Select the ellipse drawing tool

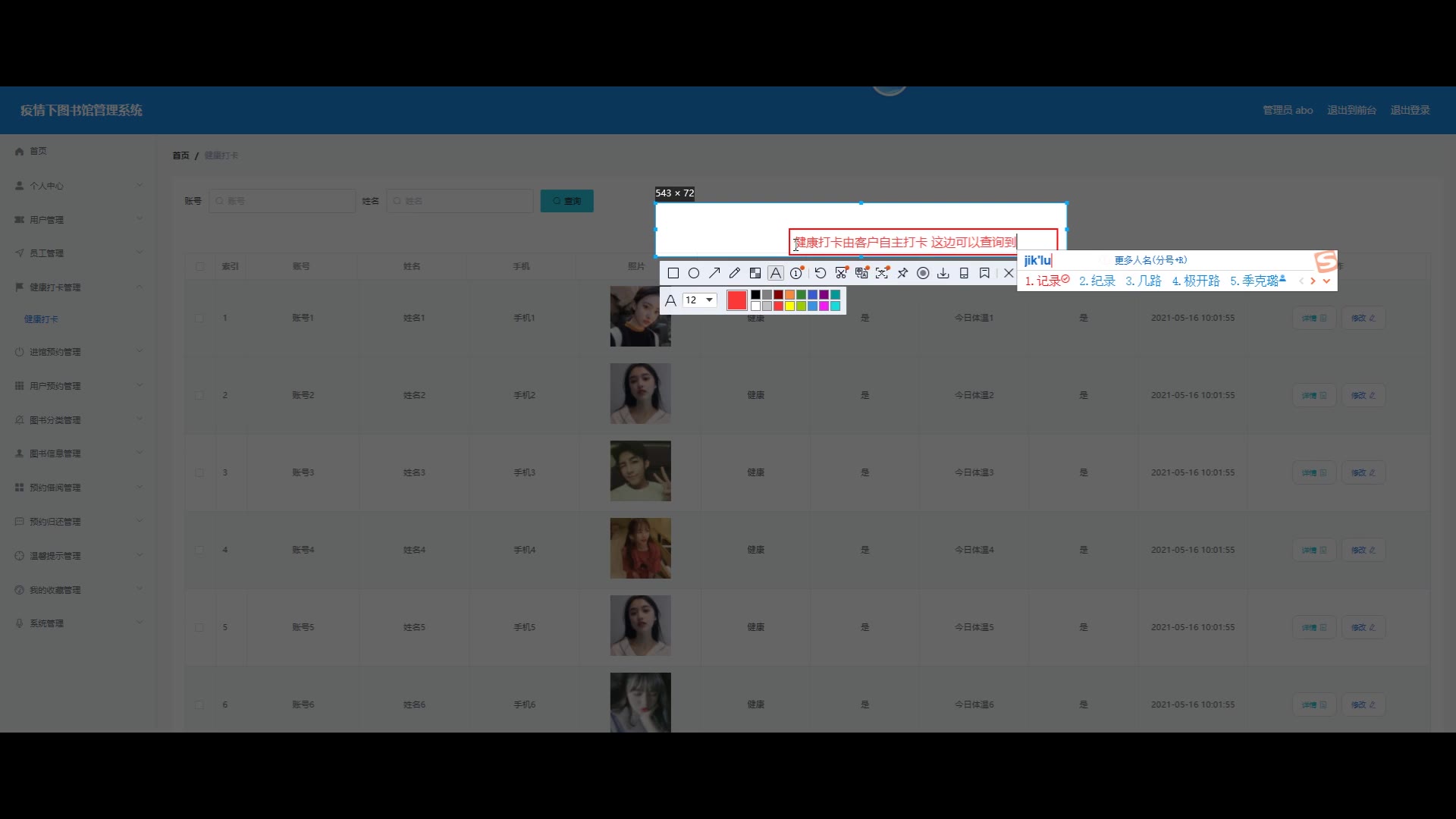[x=693, y=273]
